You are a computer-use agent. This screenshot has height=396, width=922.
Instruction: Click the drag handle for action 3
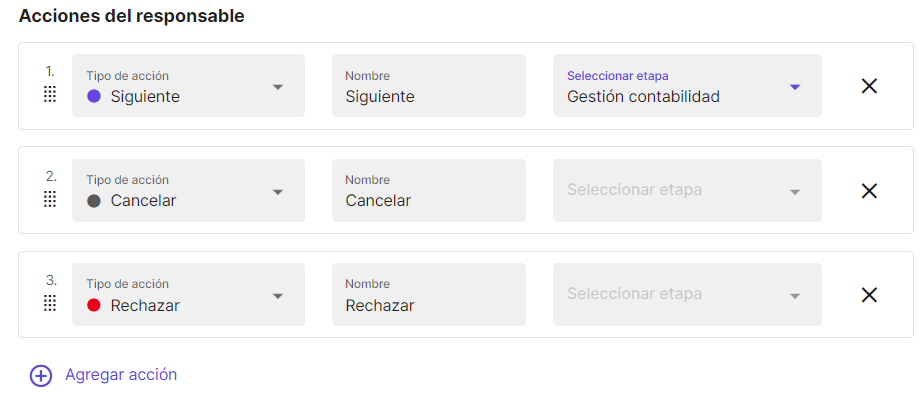tap(50, 303)
